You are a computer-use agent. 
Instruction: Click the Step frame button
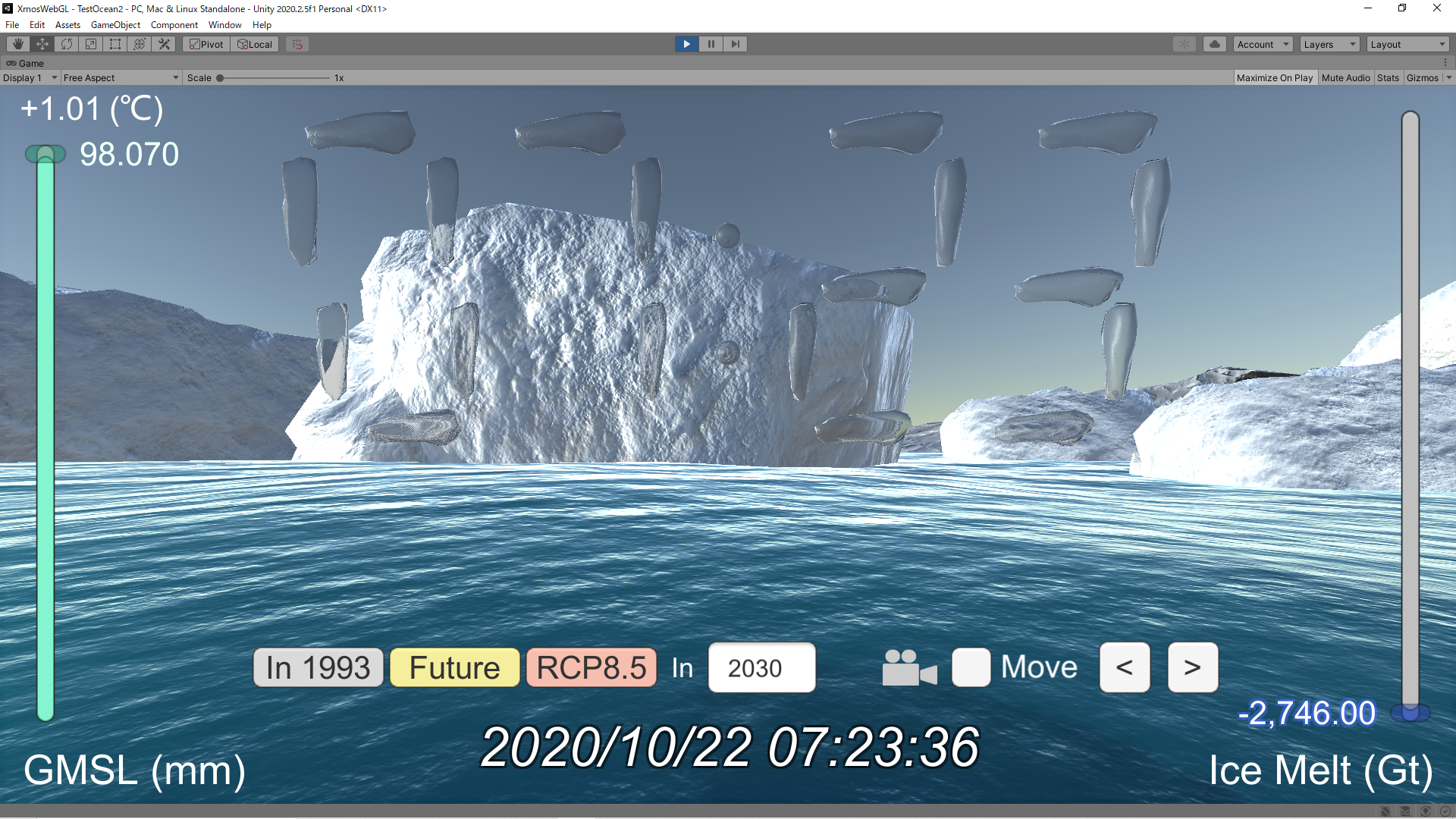click(735, 44)
